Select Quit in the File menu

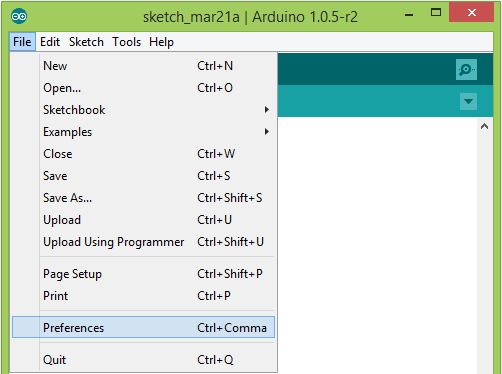coord(143,360)
